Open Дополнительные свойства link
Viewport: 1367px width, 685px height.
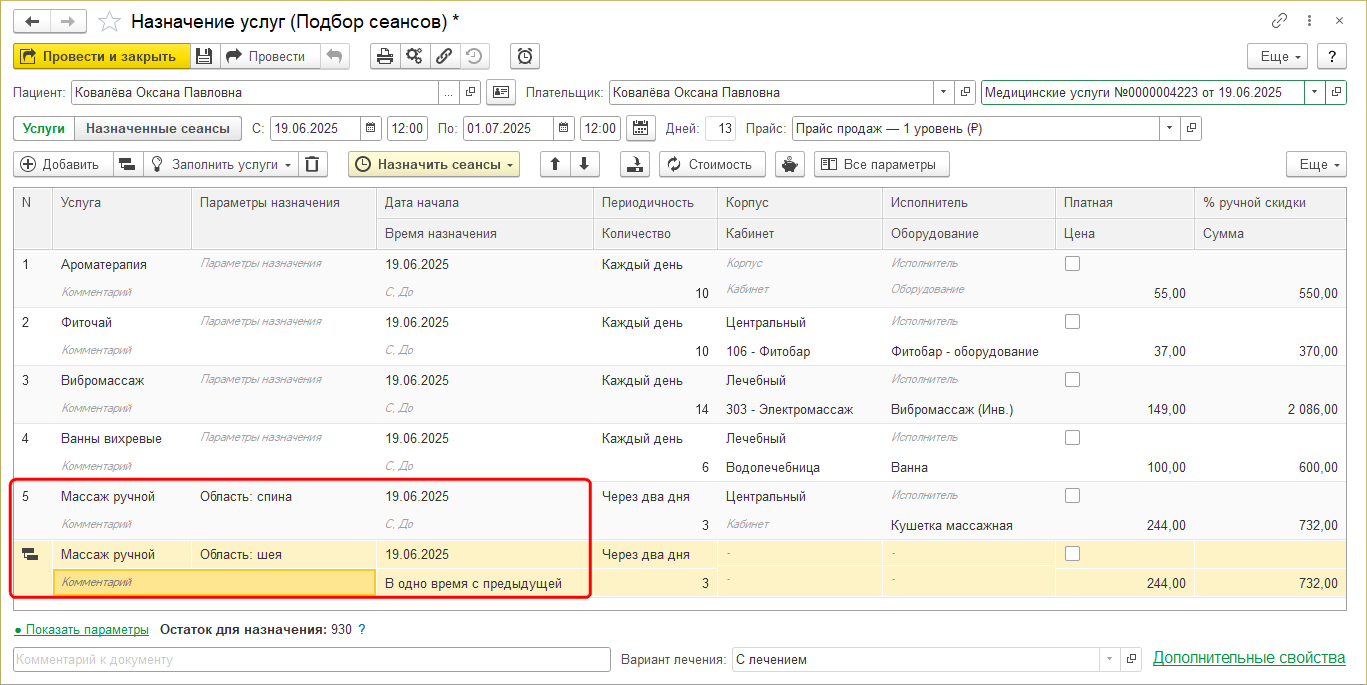click(1249, 658)
